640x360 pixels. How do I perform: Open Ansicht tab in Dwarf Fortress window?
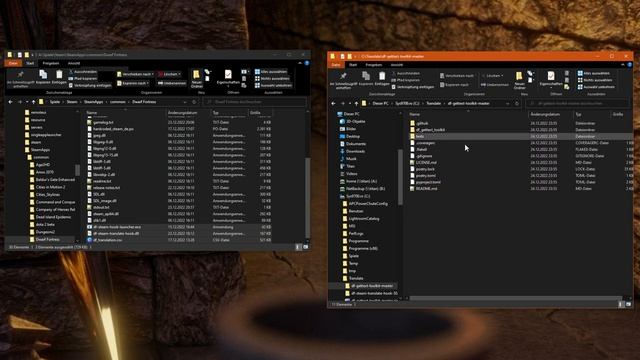[x=74, y=63]
